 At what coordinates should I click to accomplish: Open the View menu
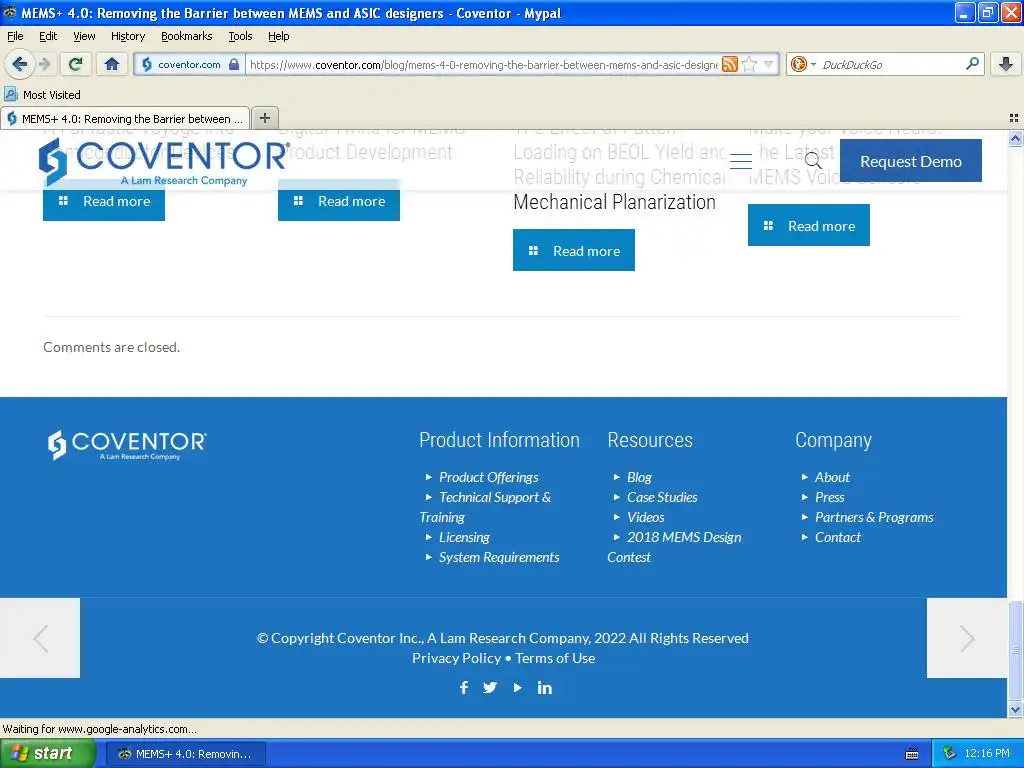[x=84, y=36]
